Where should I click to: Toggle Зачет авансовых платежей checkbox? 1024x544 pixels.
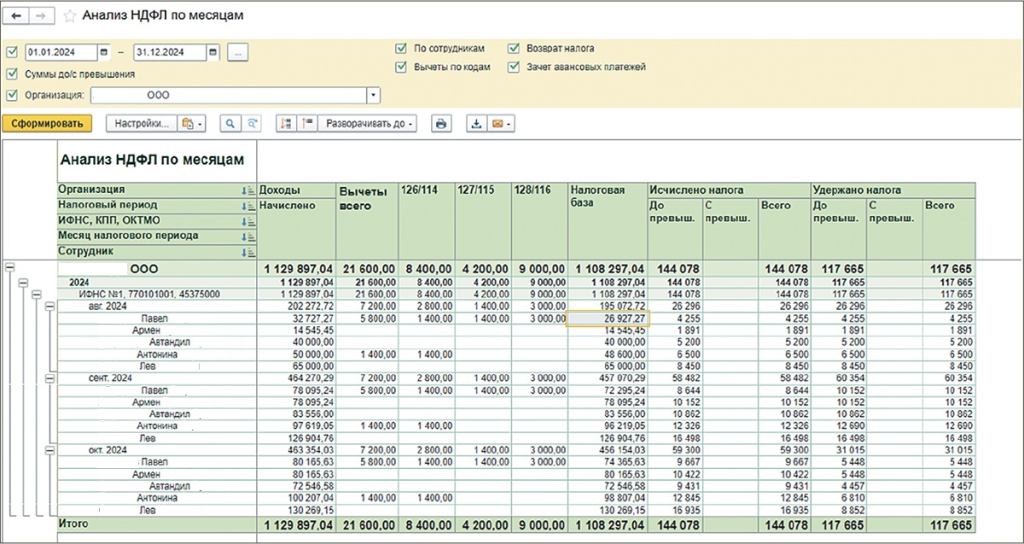[514, 67]
